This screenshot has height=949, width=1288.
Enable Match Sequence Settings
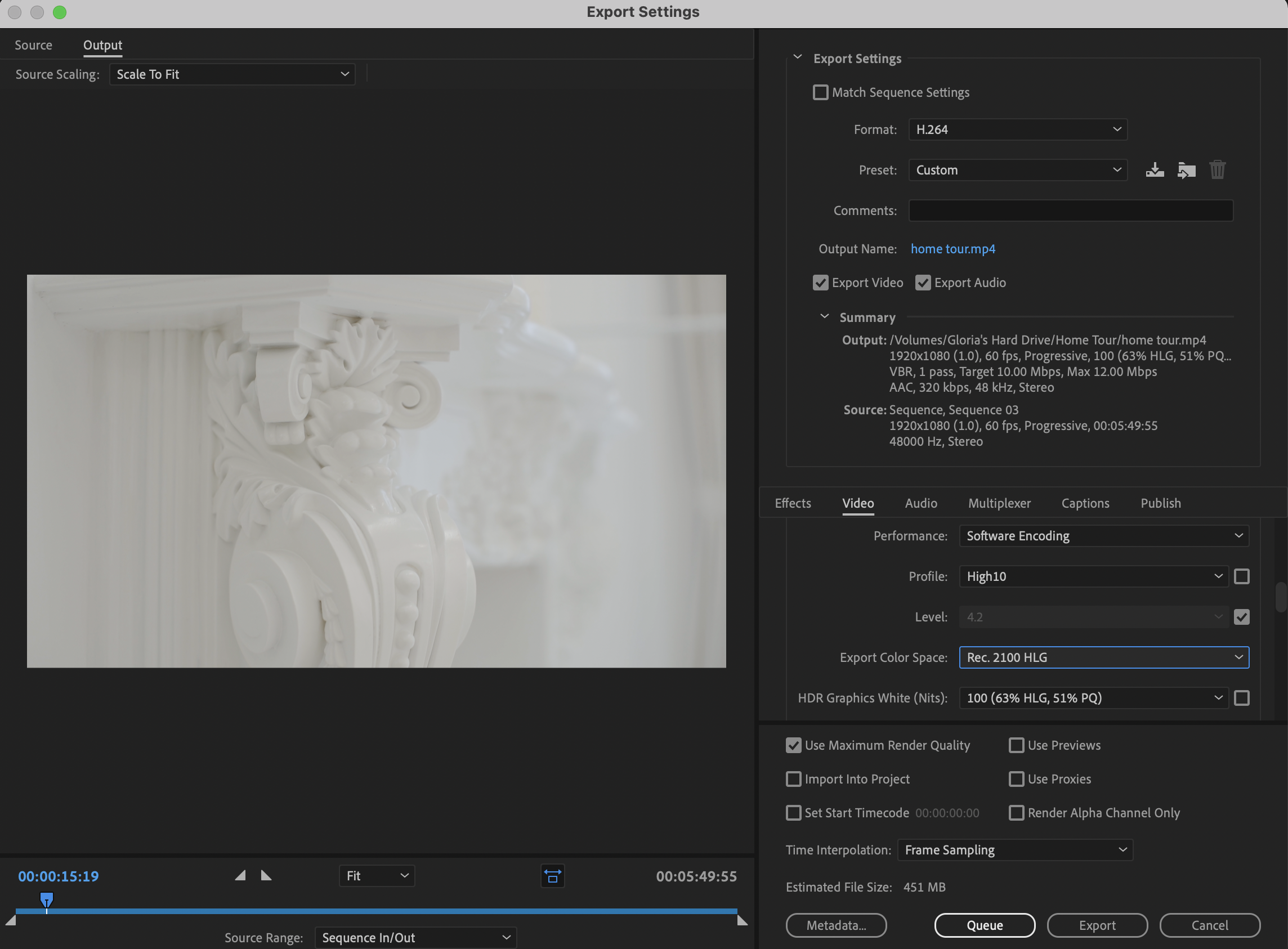click(x=820, y=92)
